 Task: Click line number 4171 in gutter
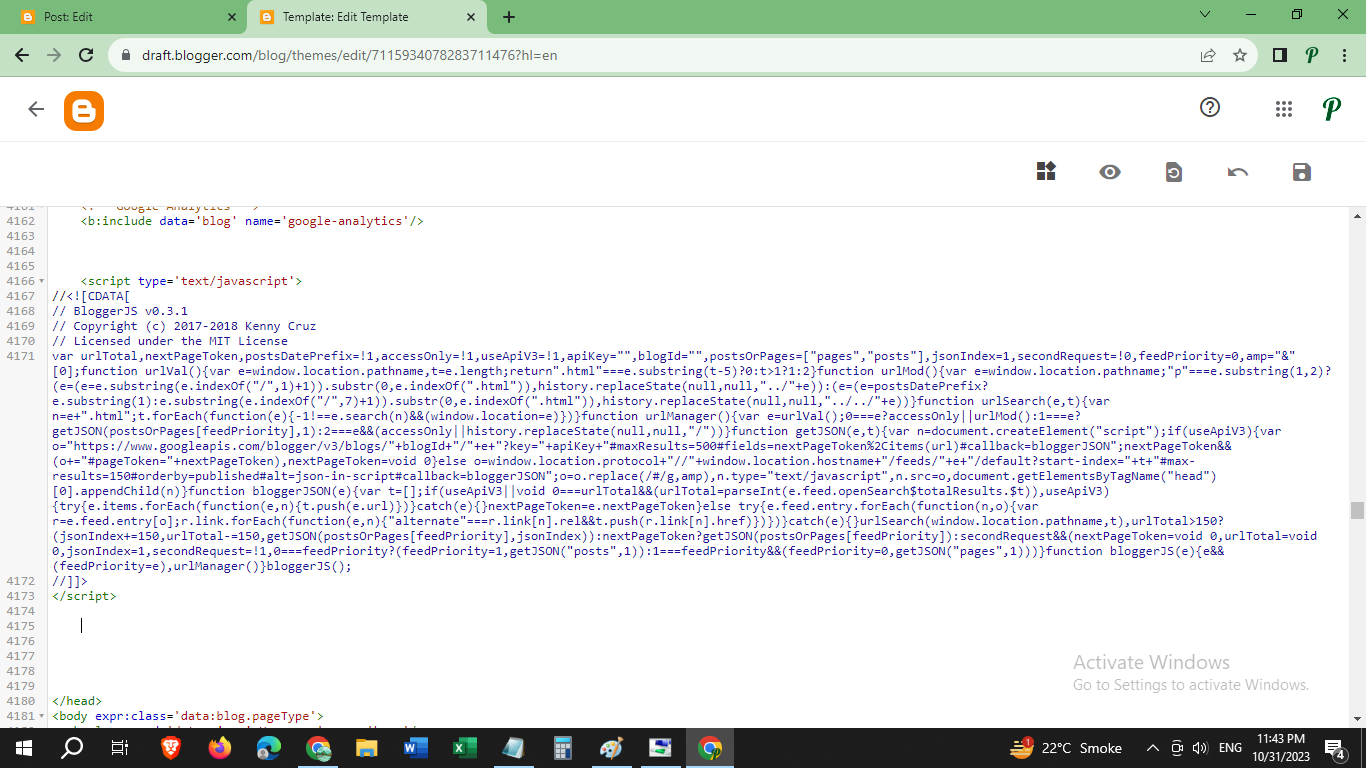click(x=20, y=356)
